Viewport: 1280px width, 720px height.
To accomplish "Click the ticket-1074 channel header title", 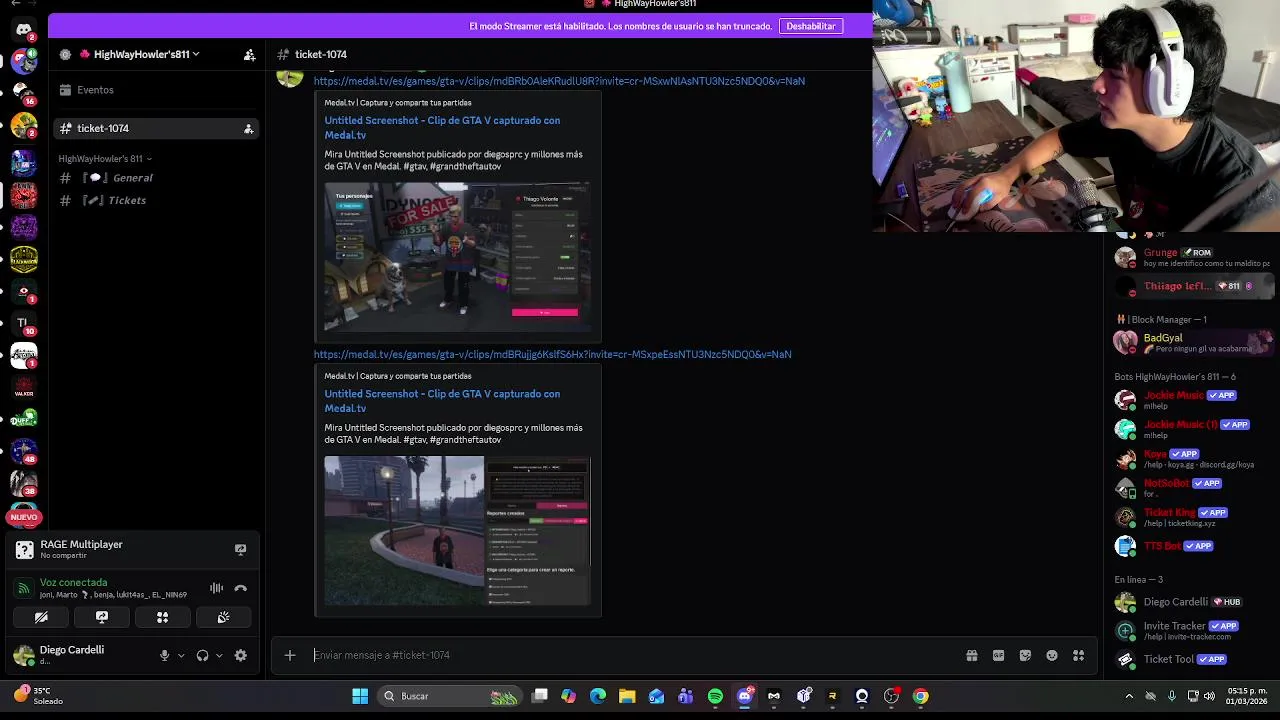I will click(321, 54).
